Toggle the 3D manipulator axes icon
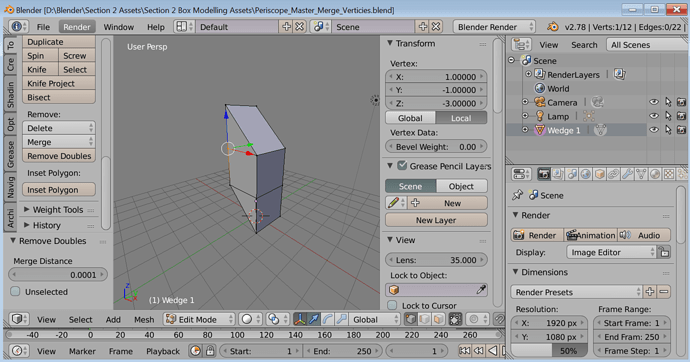The width and height of the screenshot is (690, 362). pyautogui.click(x=300, y=319)
